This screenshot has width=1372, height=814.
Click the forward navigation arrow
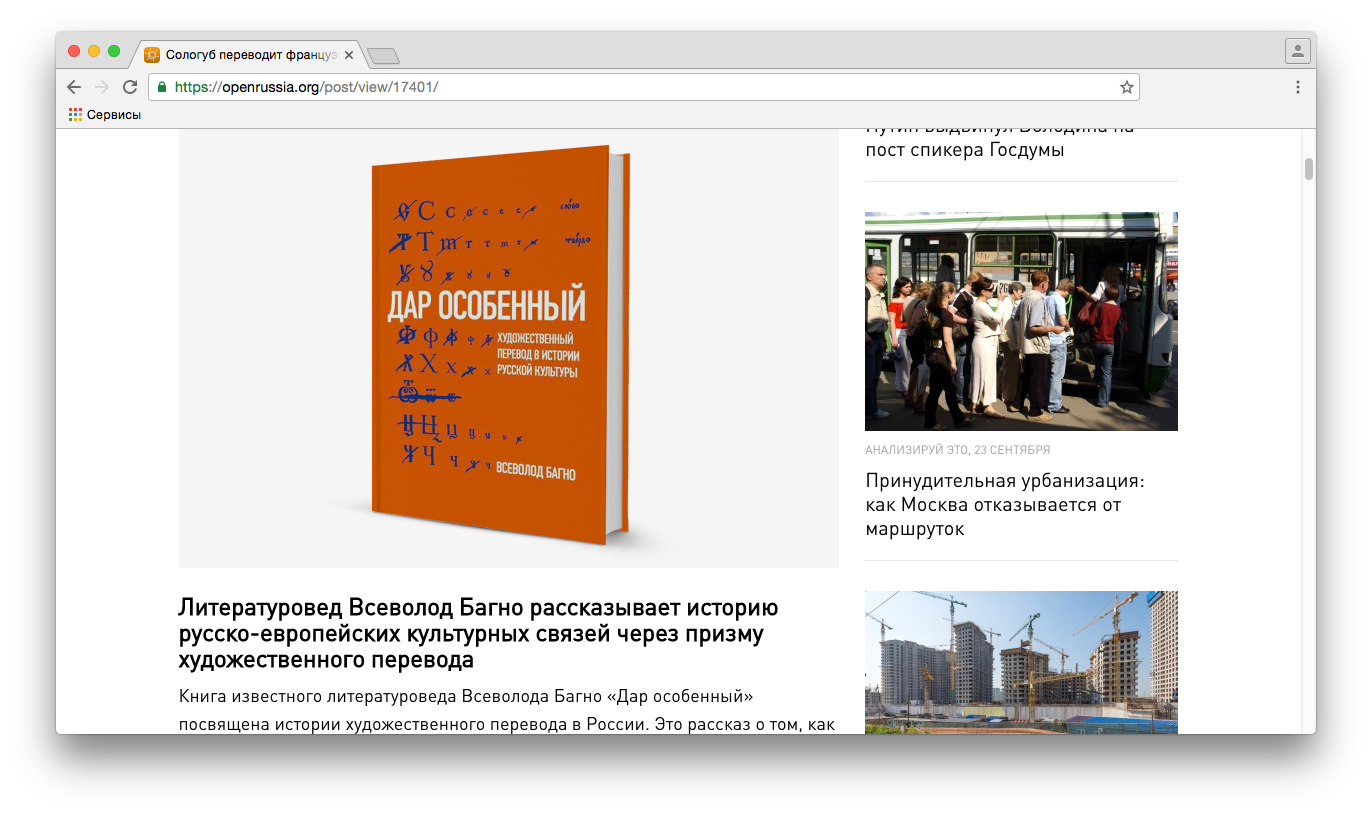[x=101, y=87]
